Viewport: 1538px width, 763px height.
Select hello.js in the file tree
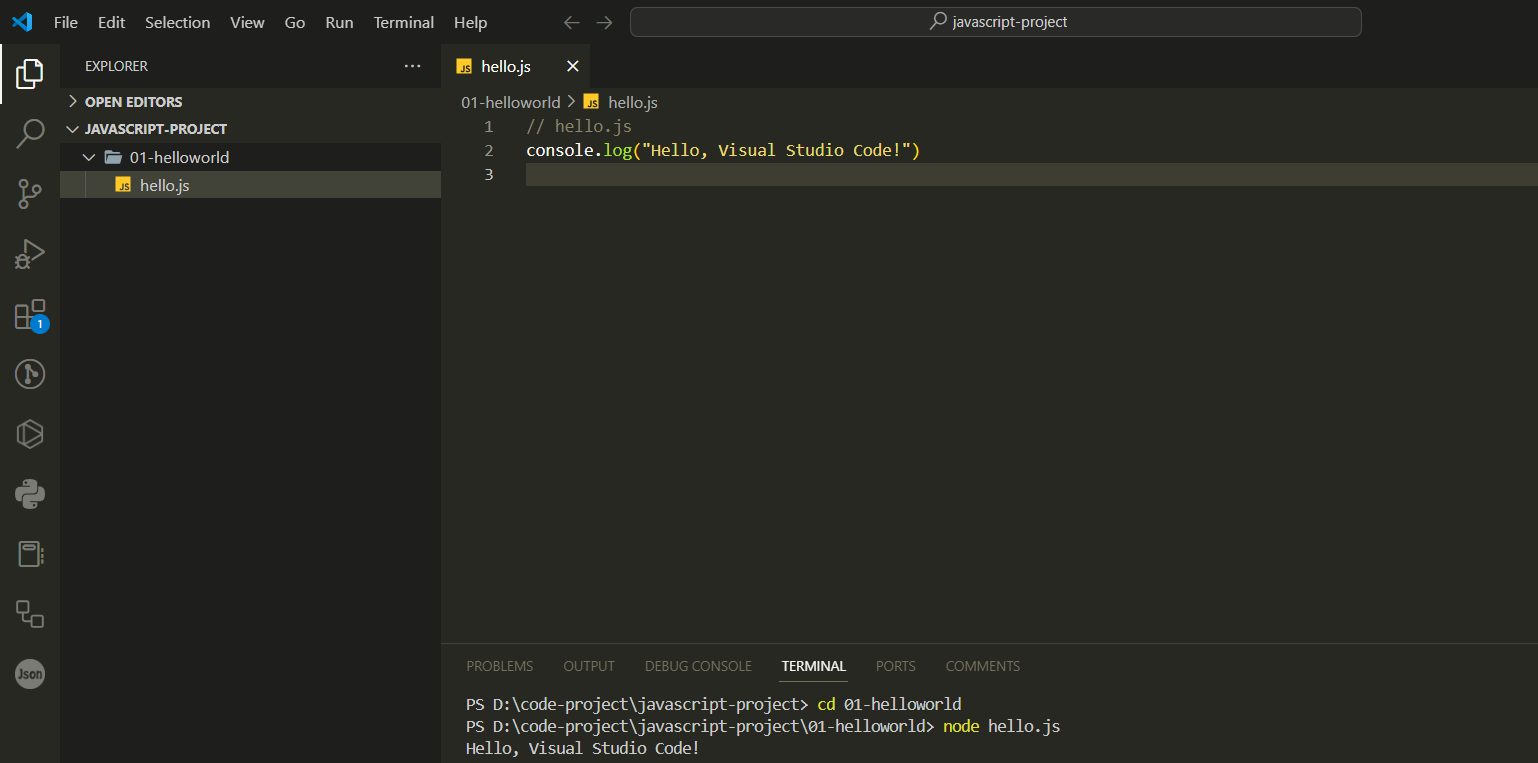[250, 185]
